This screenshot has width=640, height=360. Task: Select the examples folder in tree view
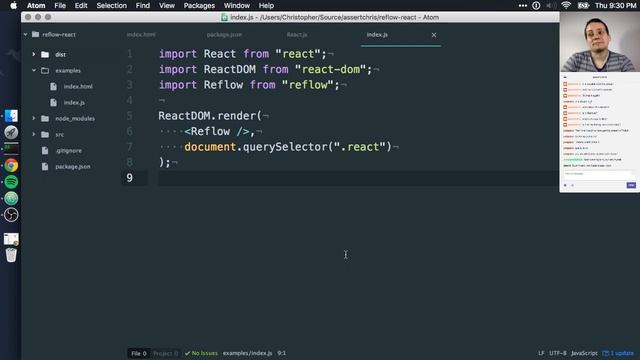pyautogui.click(x=68, y=71)
